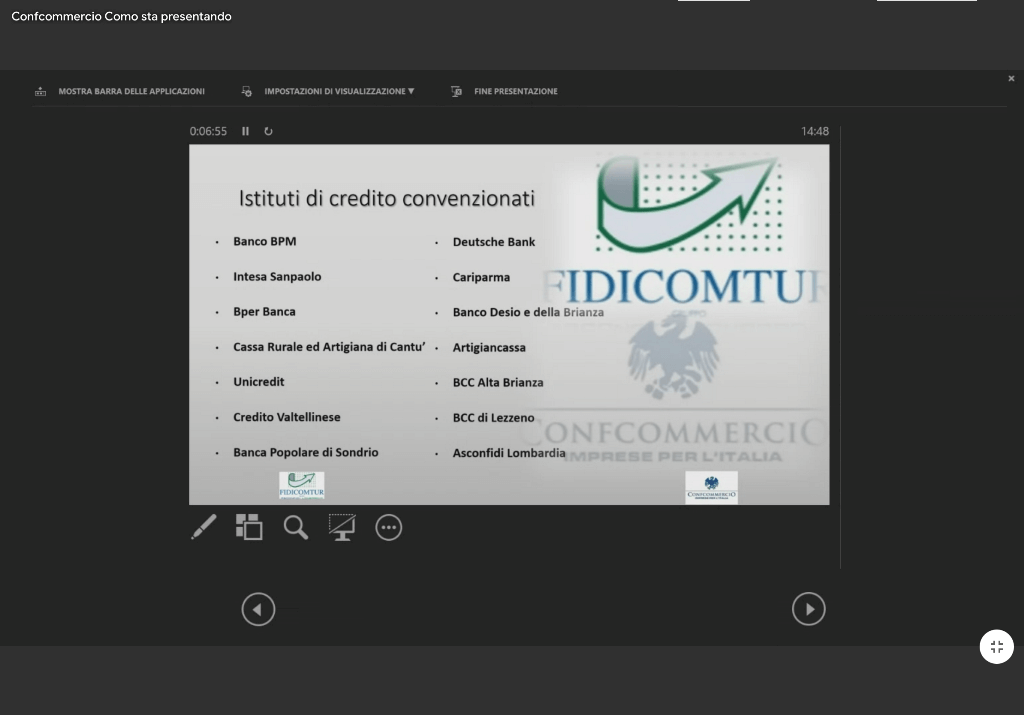Advance to the next slide

tap(808, 609)
